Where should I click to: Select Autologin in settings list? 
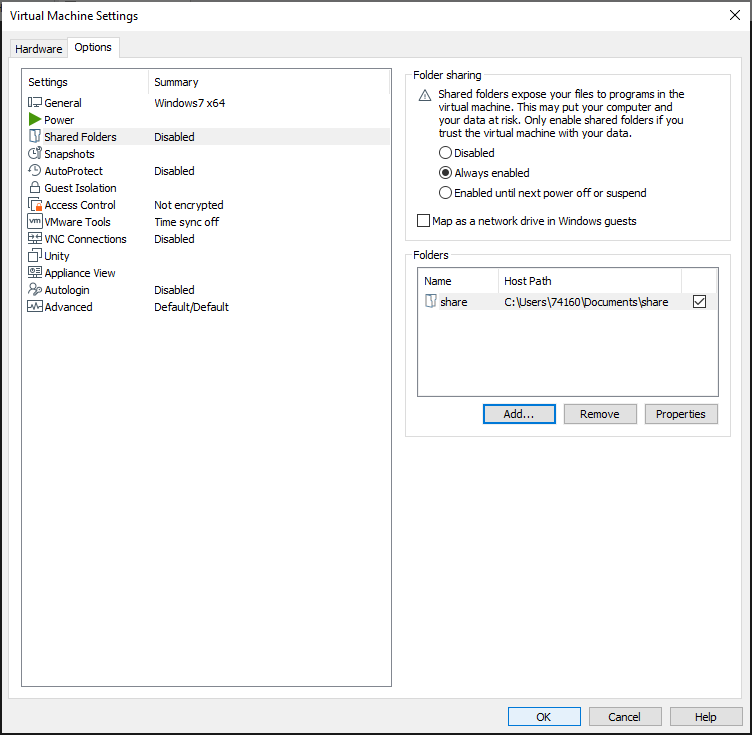67,290
